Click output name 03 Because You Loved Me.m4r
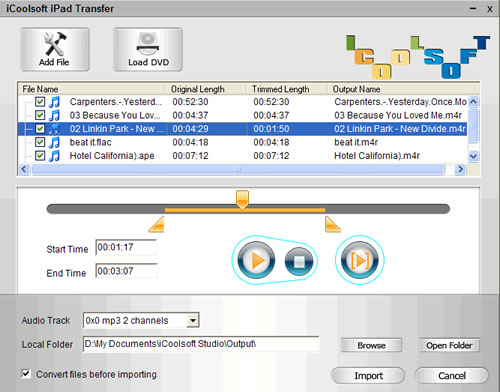Screen dimensions: 500x392 [x=398, y=115]
